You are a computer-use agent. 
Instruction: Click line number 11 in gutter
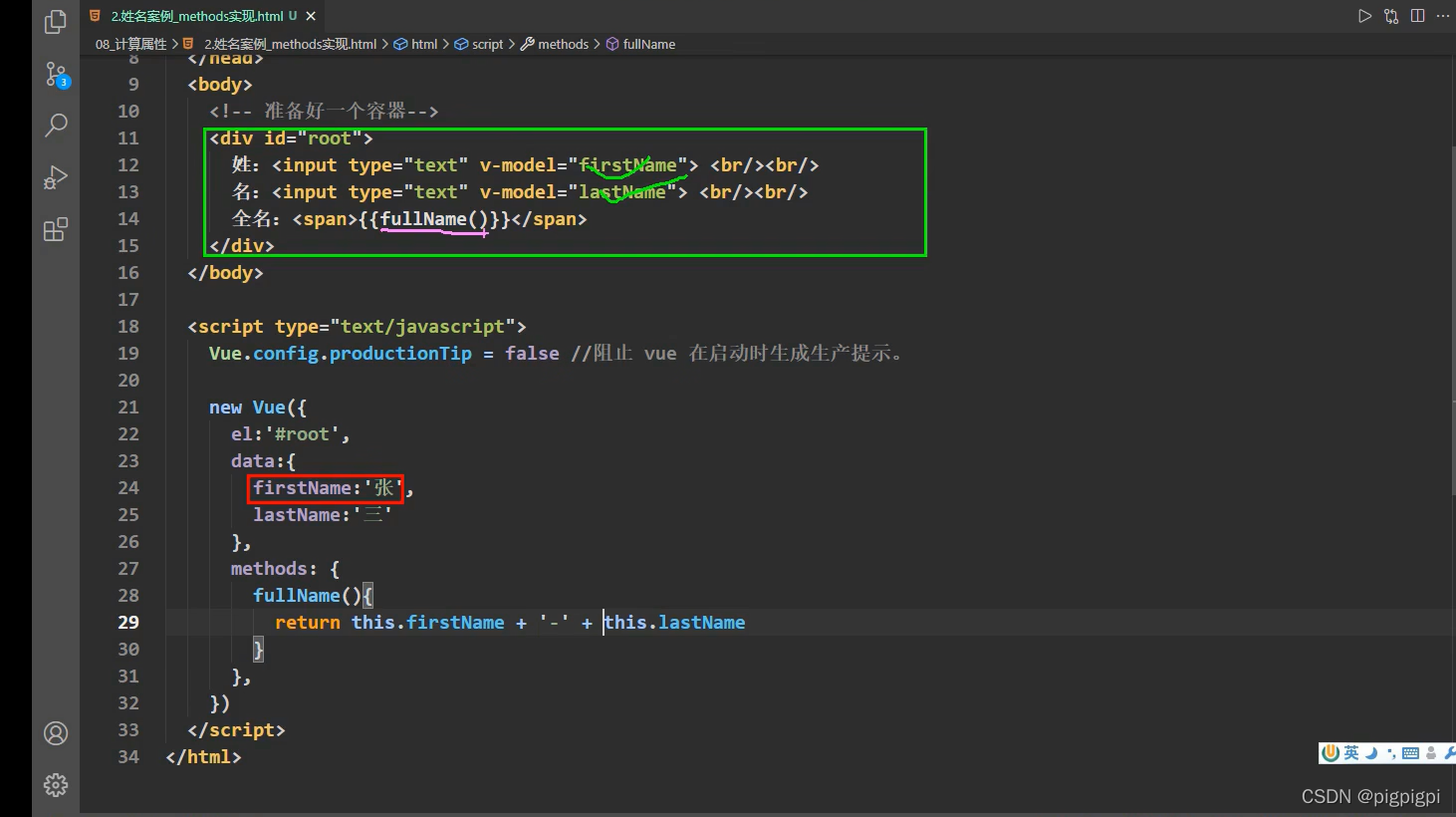coord(128,137)
